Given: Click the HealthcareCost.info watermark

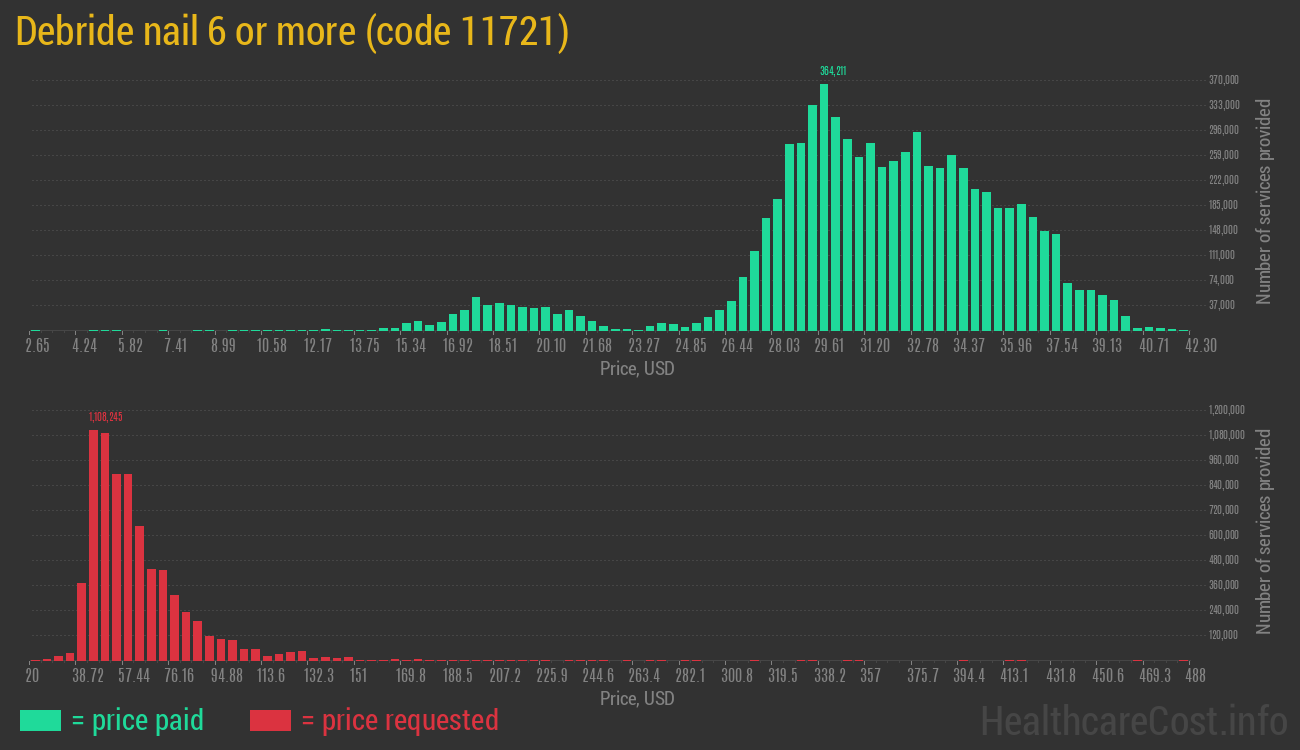Looking at the screenshot, I should [x=1133, y=720].
